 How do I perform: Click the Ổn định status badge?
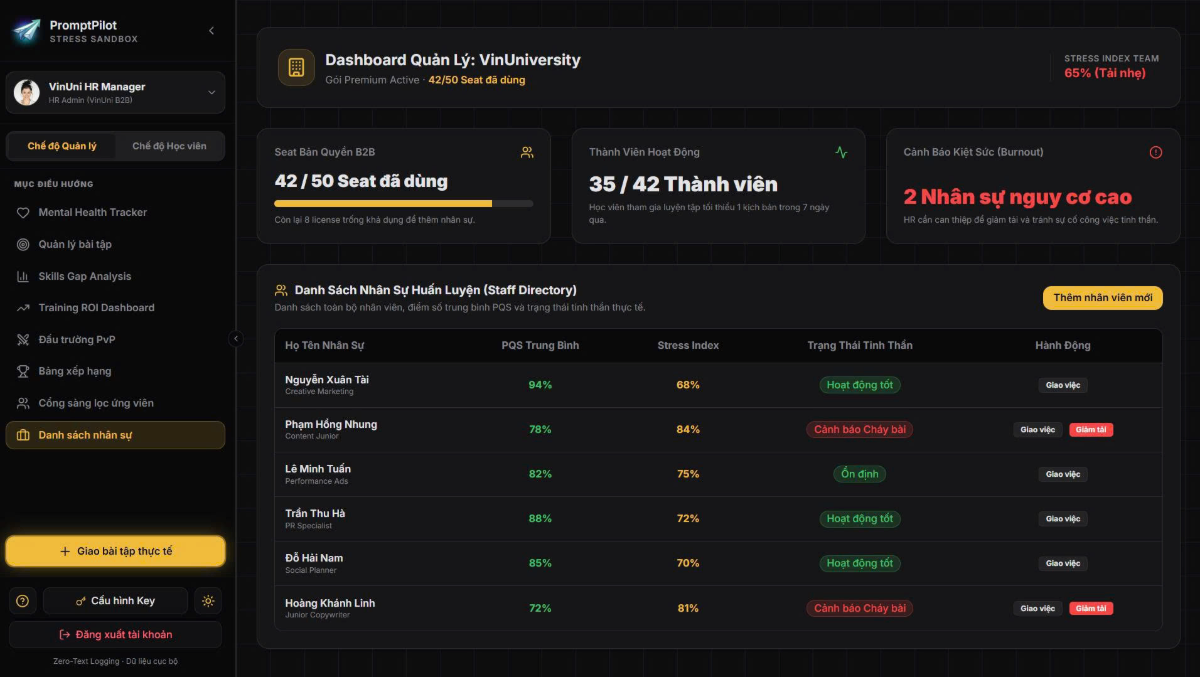click(860, 474)
